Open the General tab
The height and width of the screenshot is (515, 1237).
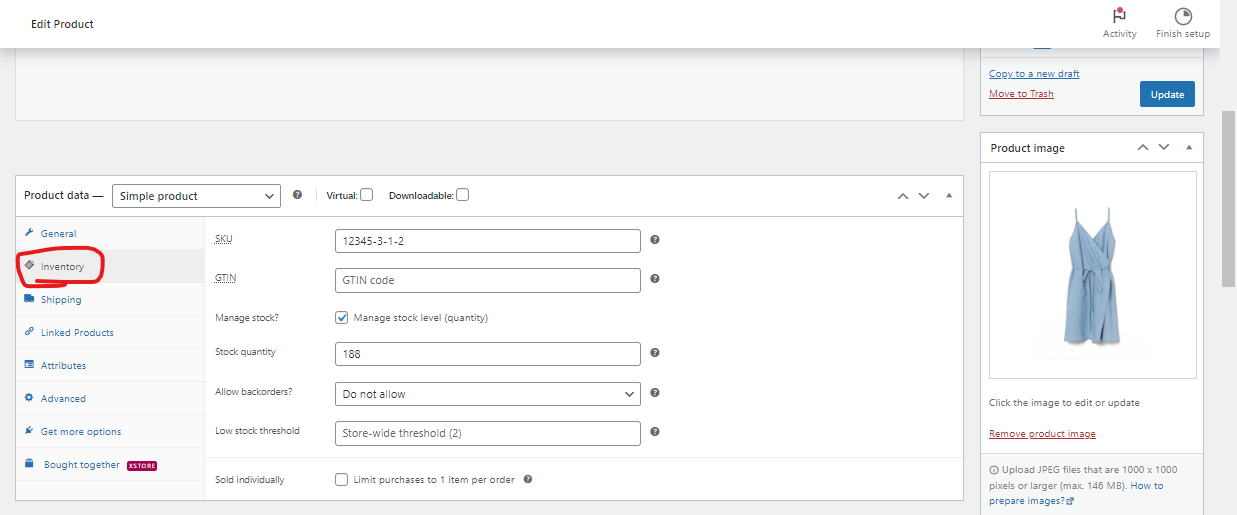point(110,233)
